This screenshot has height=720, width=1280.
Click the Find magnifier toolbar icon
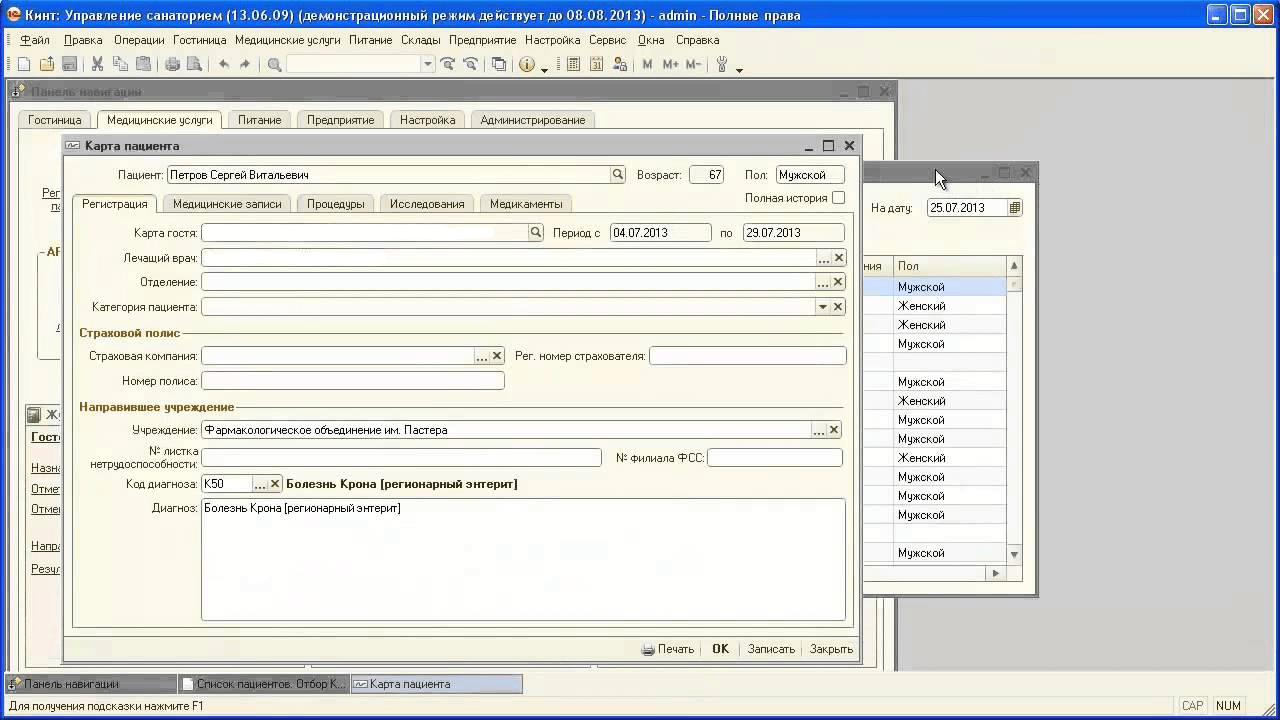click(274, 64)
